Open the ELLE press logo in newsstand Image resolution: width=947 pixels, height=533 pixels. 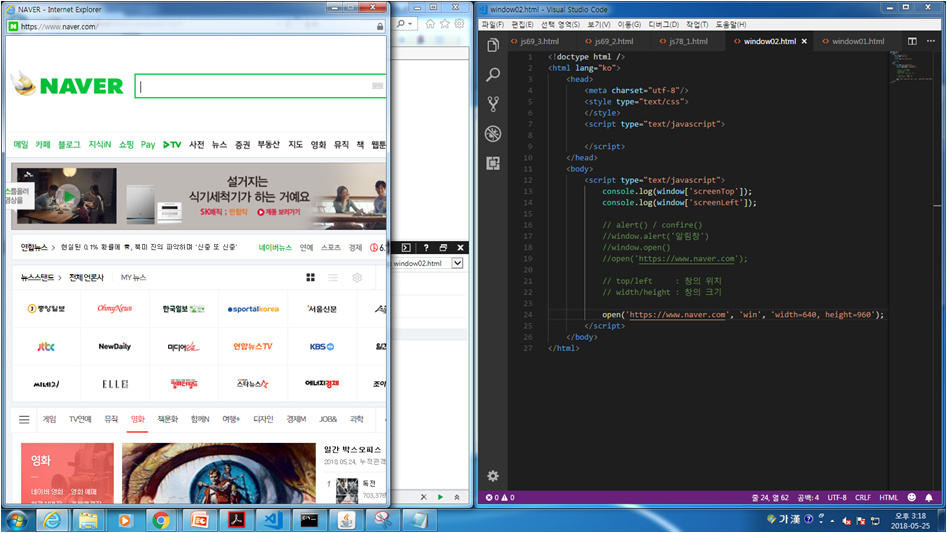[x=115, y=384]
